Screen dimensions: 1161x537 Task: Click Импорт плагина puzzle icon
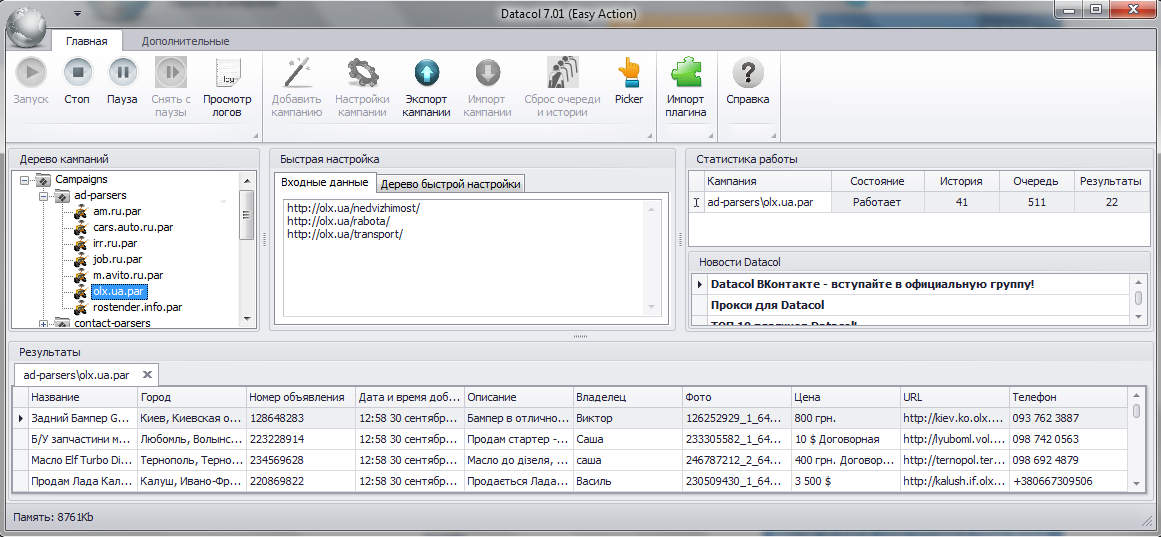685,73
